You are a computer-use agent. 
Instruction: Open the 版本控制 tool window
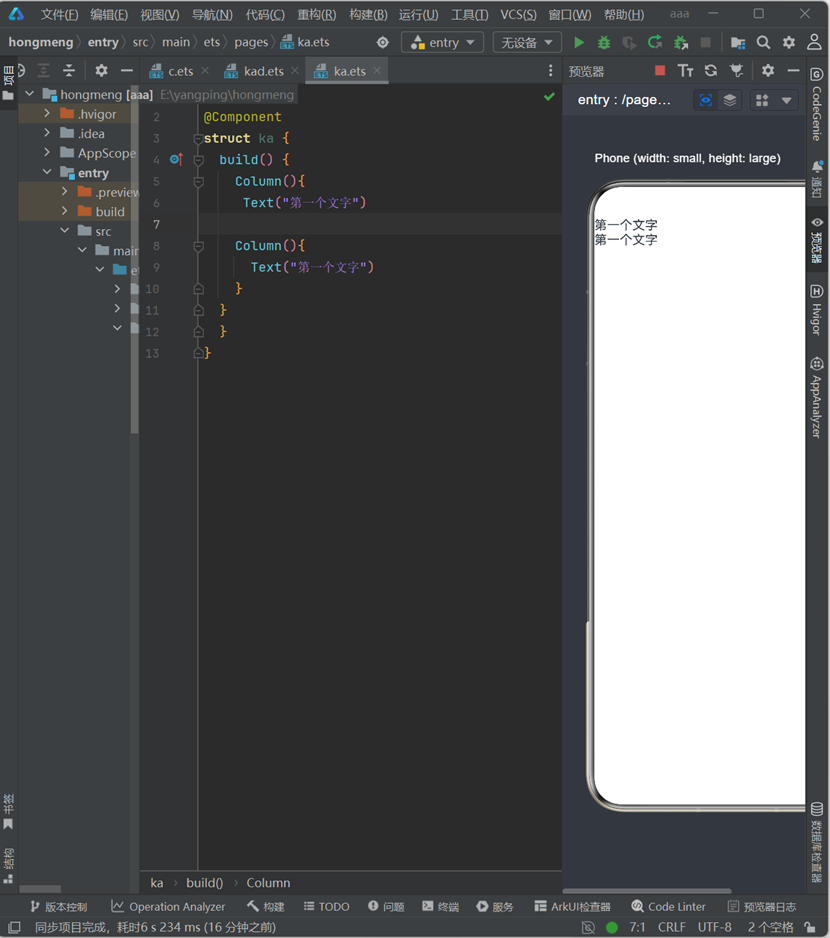[59, 907]
